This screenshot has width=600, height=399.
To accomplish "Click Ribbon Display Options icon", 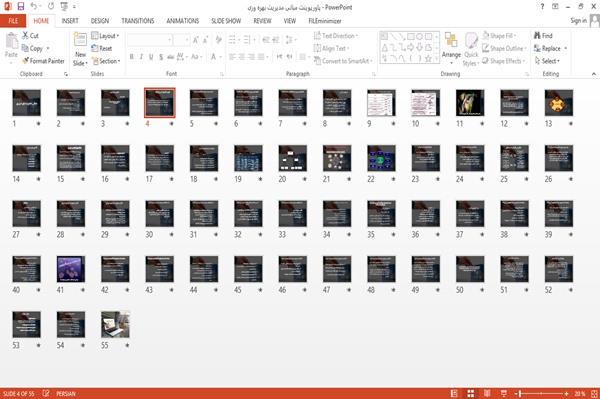I will coord(555,7).
